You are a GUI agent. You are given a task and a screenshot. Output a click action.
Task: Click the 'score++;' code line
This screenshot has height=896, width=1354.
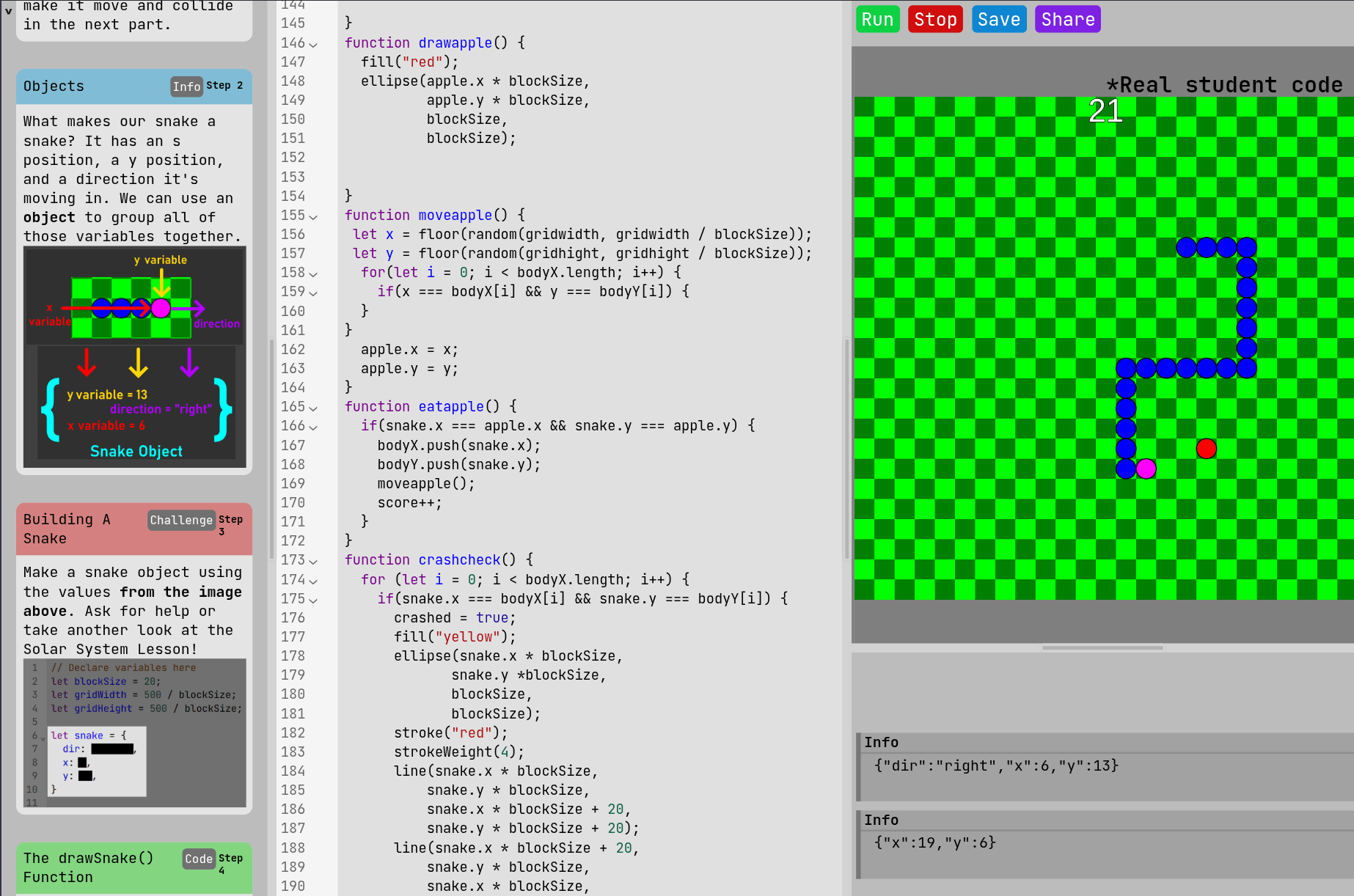(409, 503)
